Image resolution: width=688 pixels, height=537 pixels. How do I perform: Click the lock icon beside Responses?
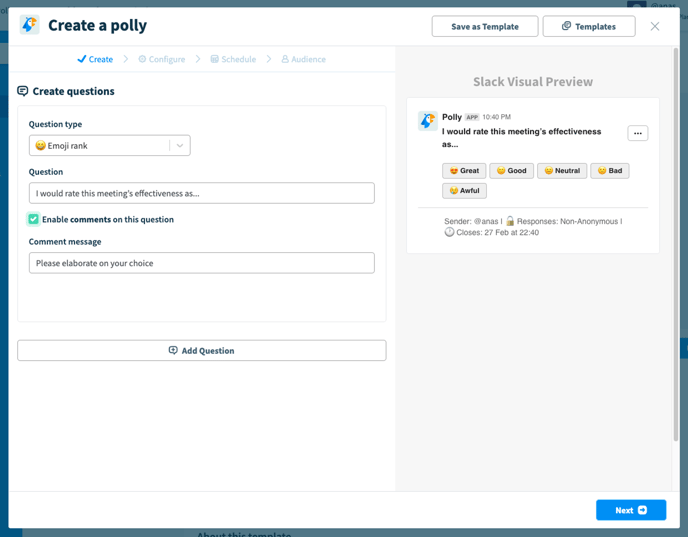click(510, 221)
